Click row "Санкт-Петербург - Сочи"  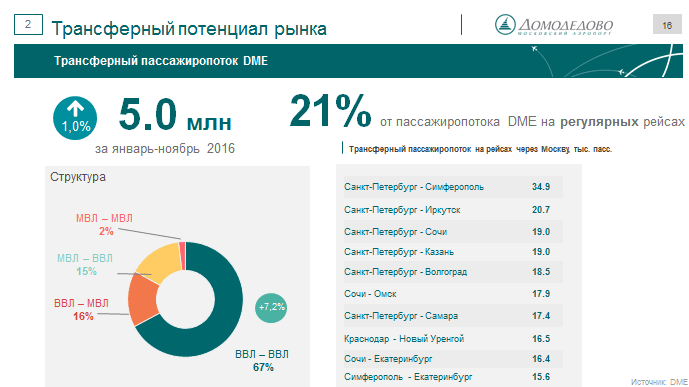click(x=453, y=231)
